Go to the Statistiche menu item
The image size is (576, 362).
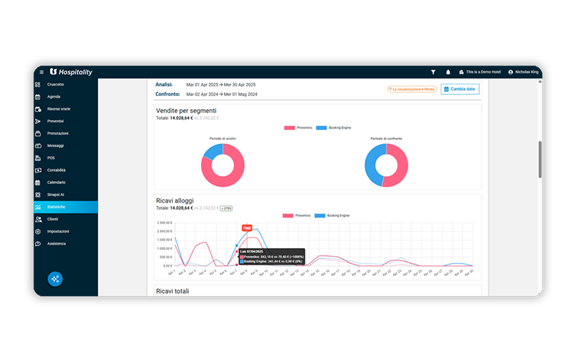(x=66, y=207)
